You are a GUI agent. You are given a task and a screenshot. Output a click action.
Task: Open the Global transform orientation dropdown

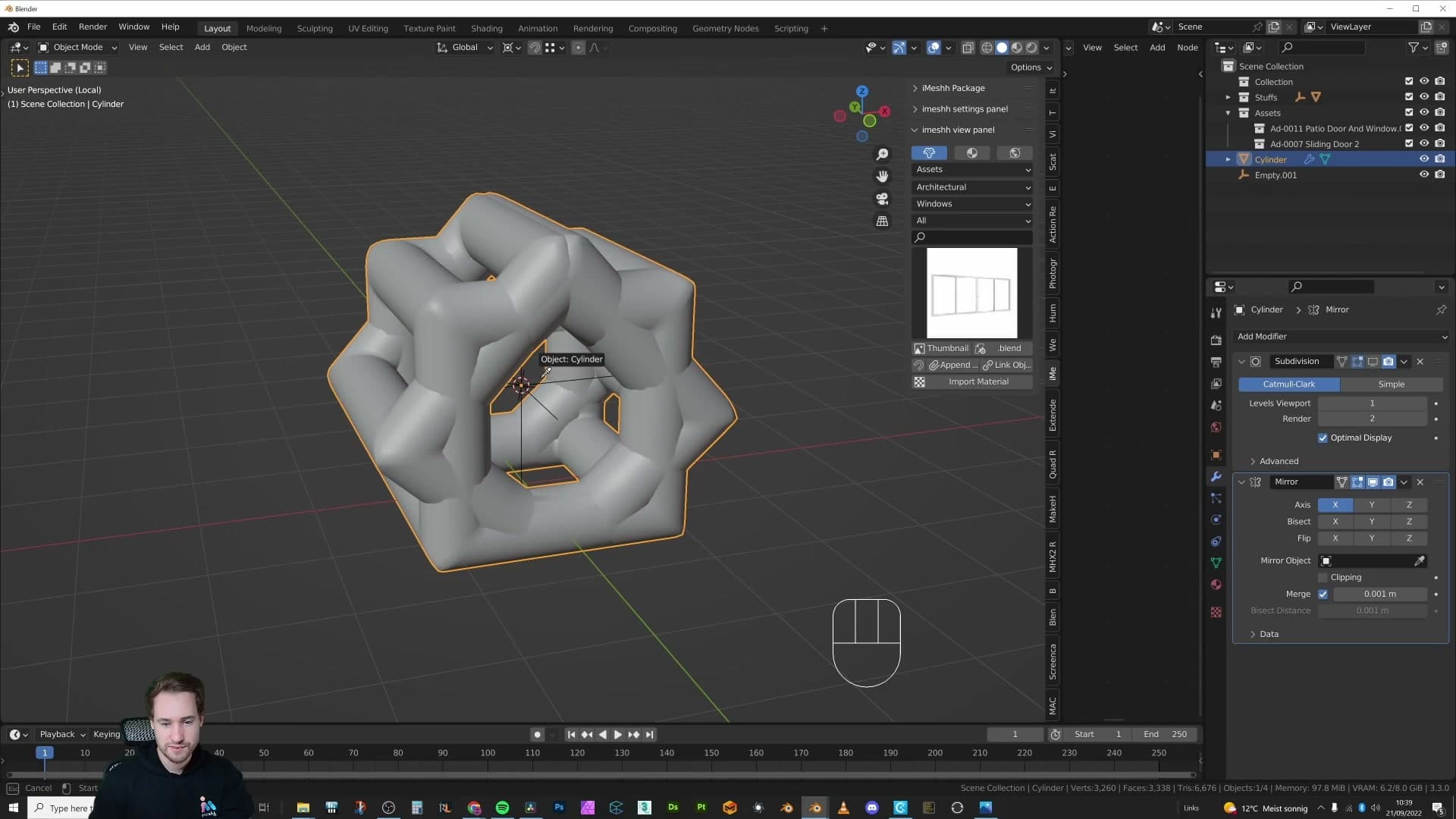click(x=465, y=47)
